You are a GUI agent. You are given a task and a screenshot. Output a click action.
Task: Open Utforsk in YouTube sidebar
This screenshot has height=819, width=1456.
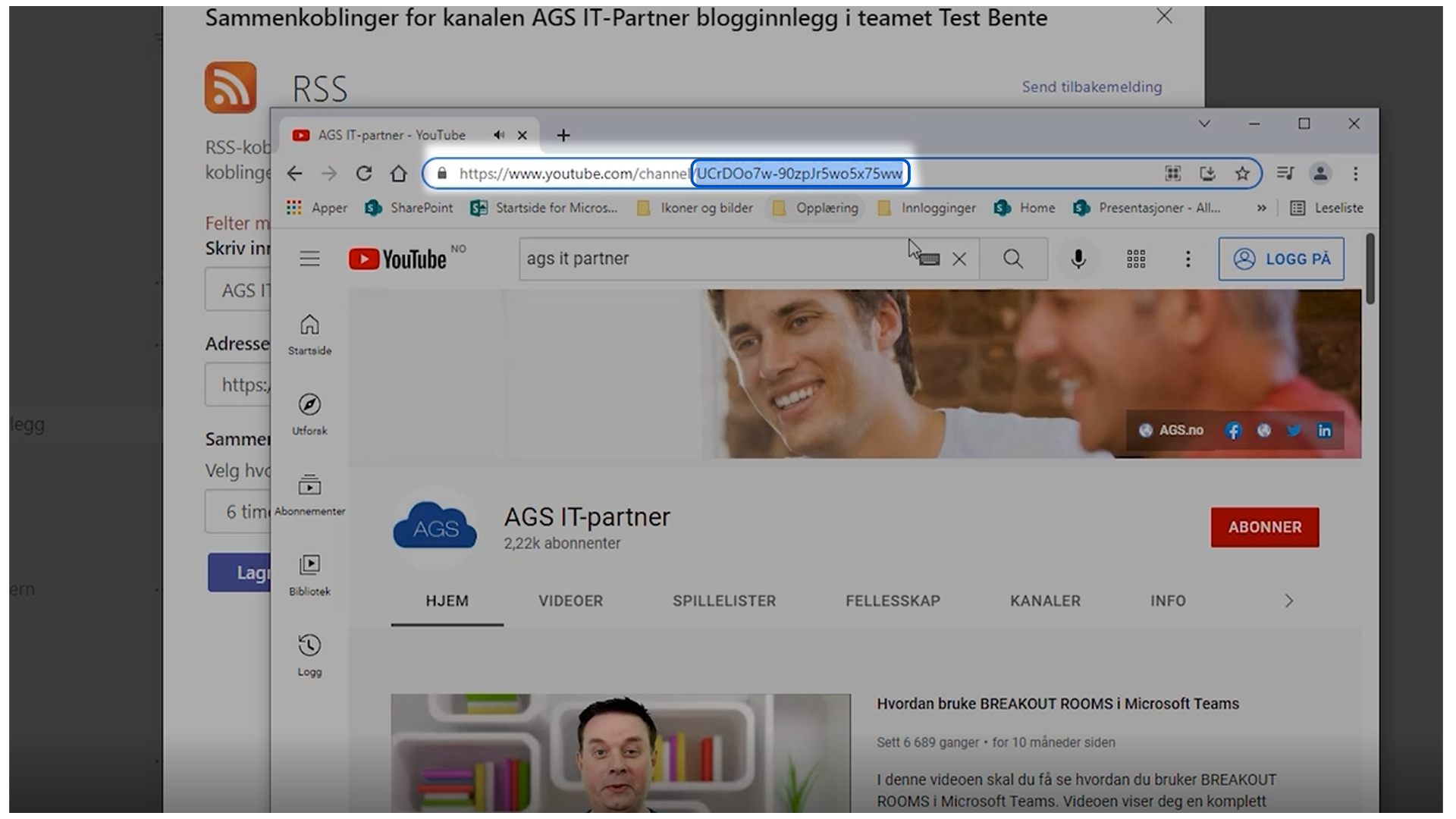pos(309,415)
